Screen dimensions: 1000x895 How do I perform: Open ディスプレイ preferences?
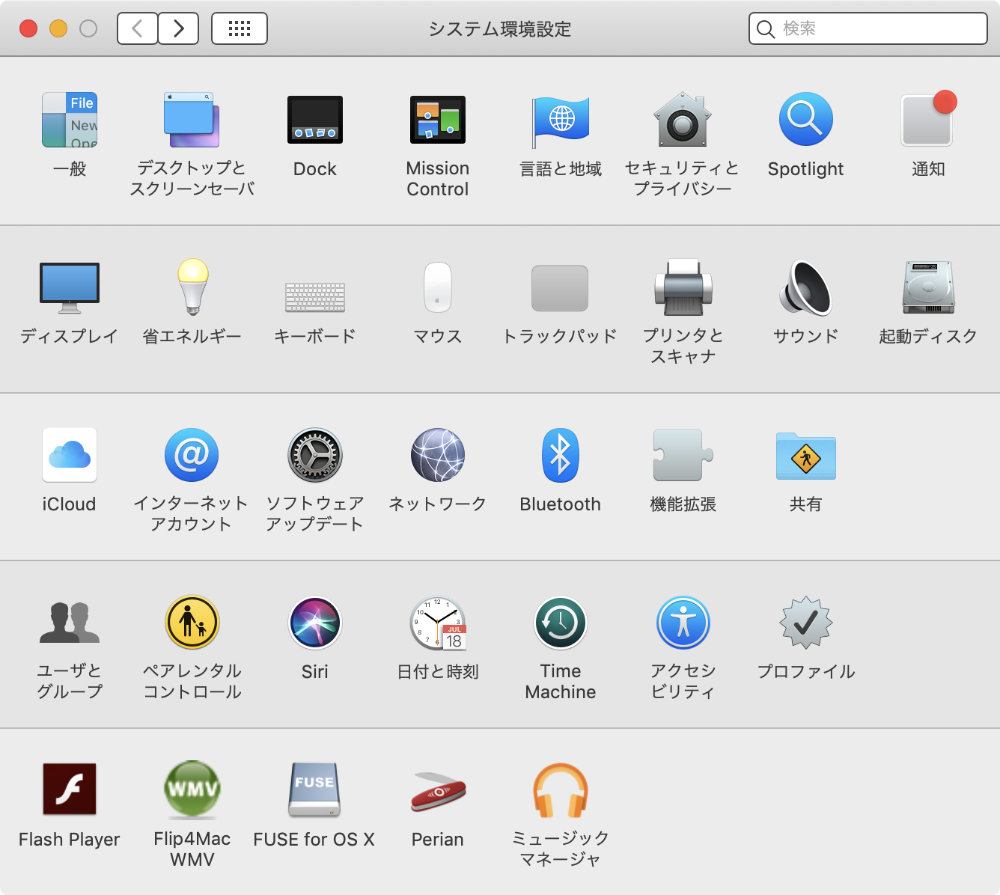(x=70, y=288)
